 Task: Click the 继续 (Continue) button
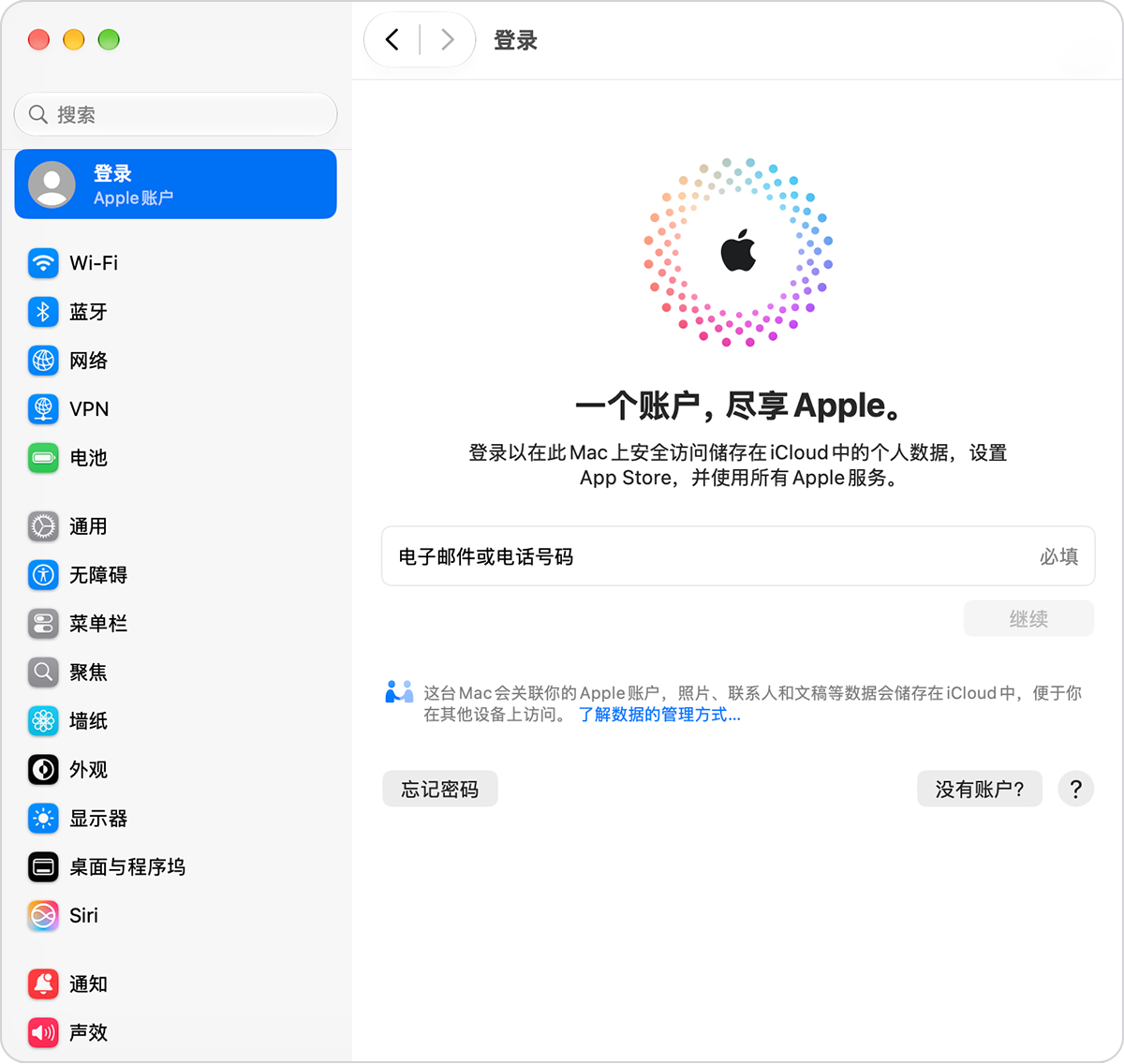tap(1028, 619)
